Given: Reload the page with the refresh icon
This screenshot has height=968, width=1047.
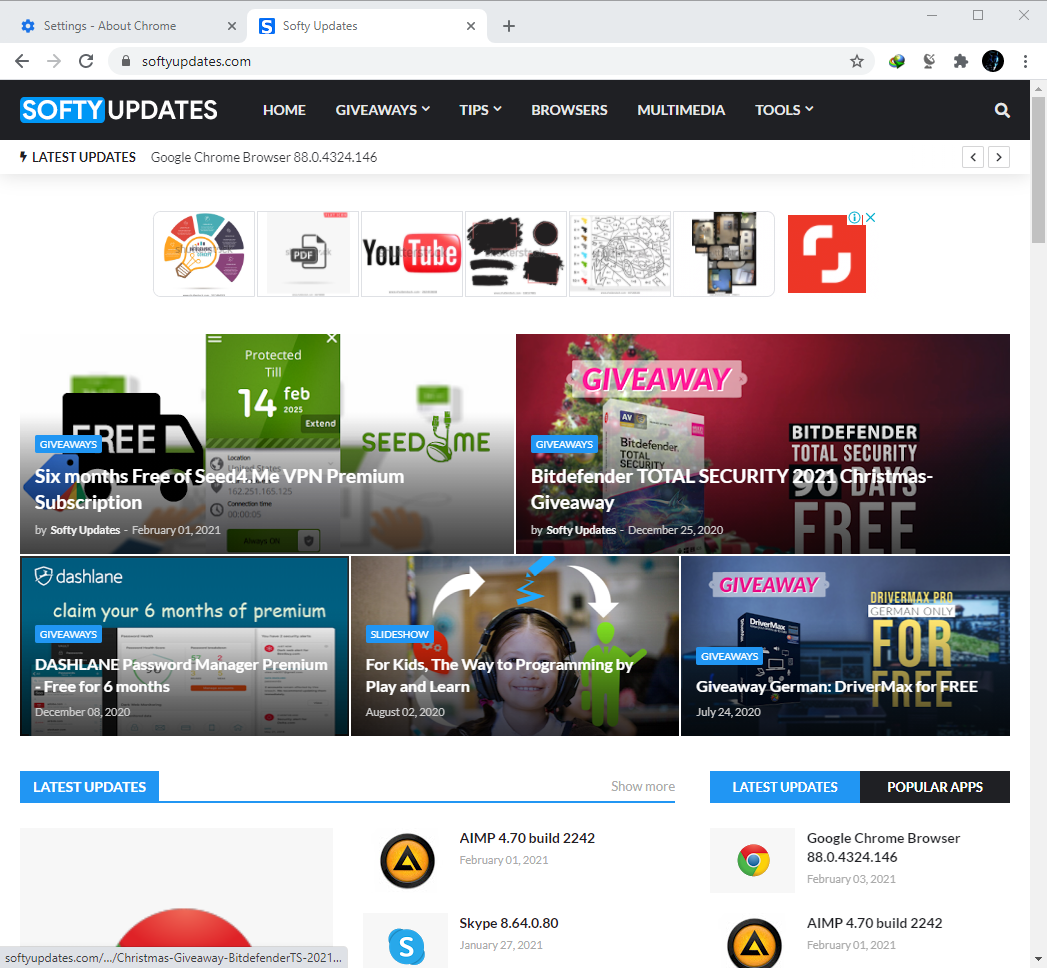Looking at the screenshot, I should (x=86, y=61).
